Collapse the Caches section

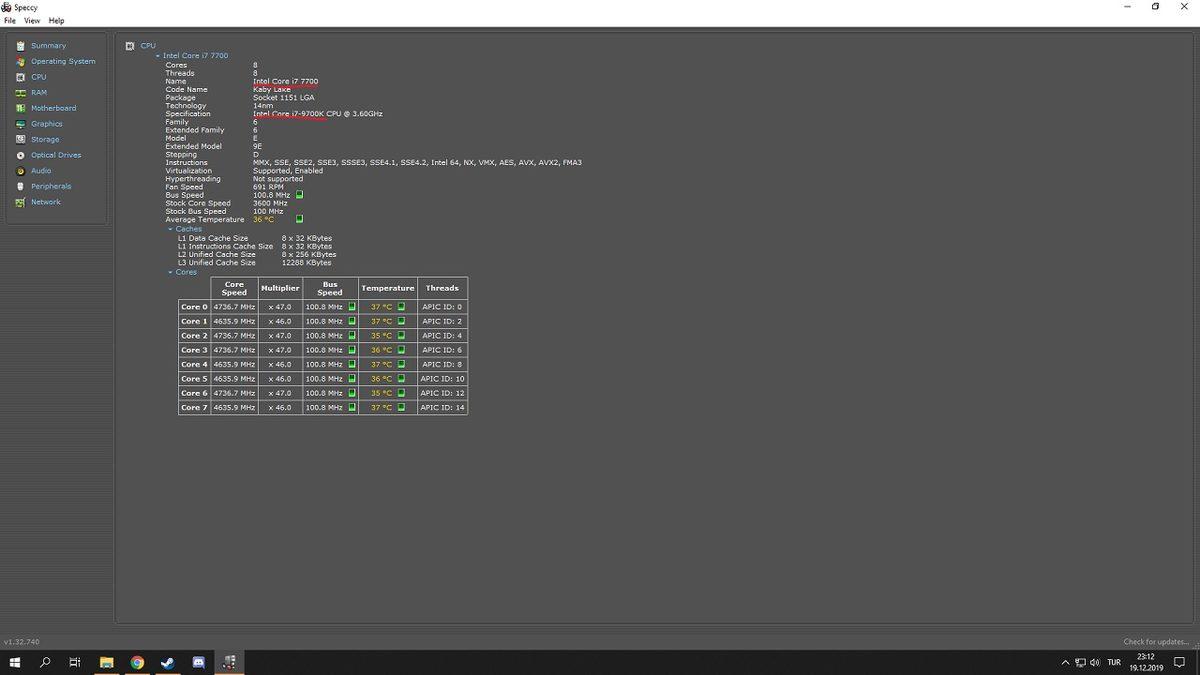pyautogui.click(x=171, y=229)
